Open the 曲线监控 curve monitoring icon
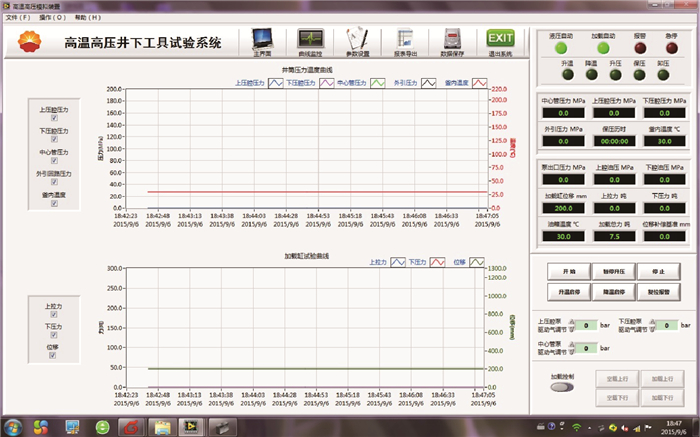The height and width of the screenshot is (437, 700). [x=310, y=42]
